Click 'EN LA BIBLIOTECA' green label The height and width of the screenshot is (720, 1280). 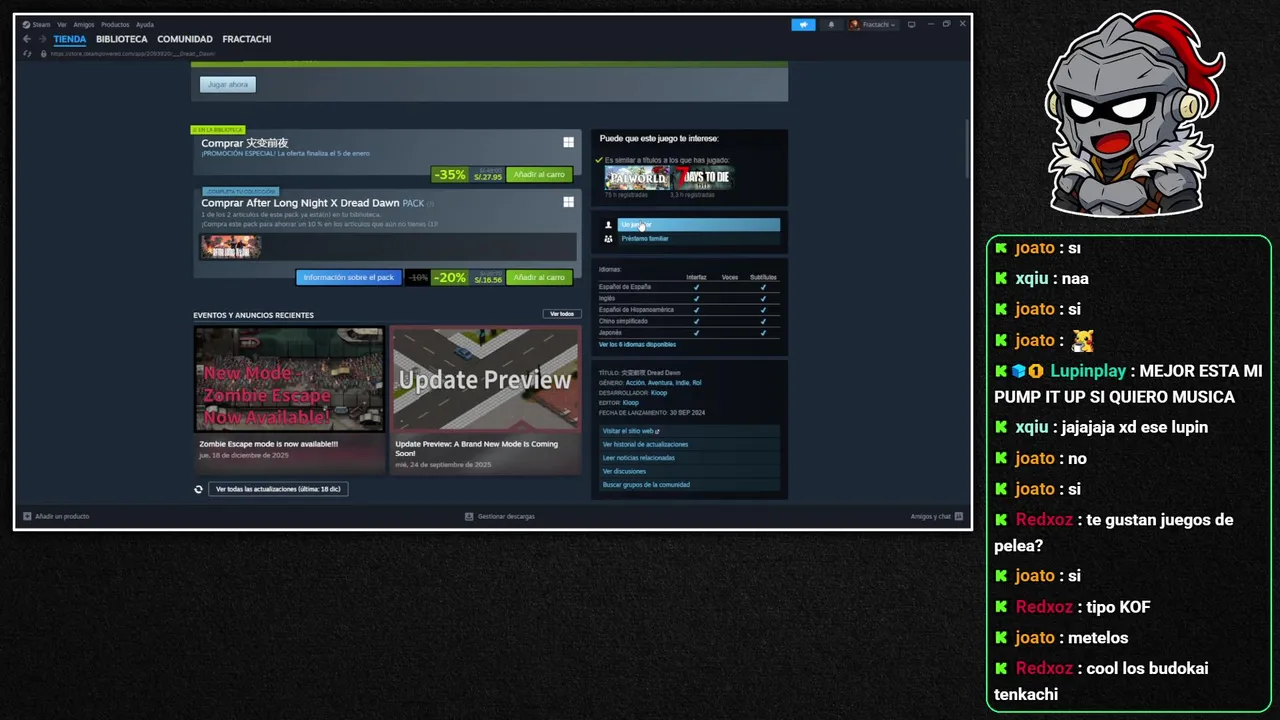219,130
